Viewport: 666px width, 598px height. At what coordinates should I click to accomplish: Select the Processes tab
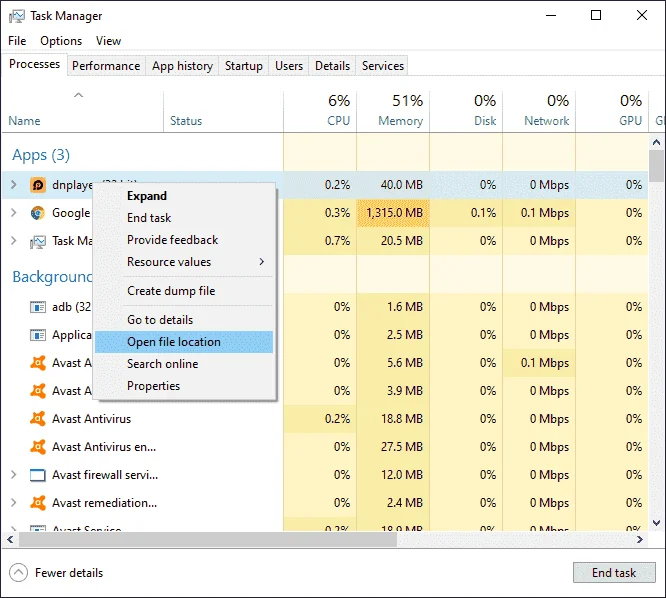click(x=34, y=64)
